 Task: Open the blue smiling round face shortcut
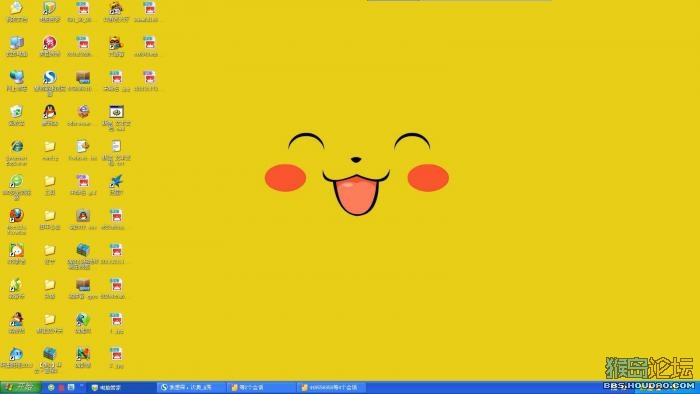(17, 354)
